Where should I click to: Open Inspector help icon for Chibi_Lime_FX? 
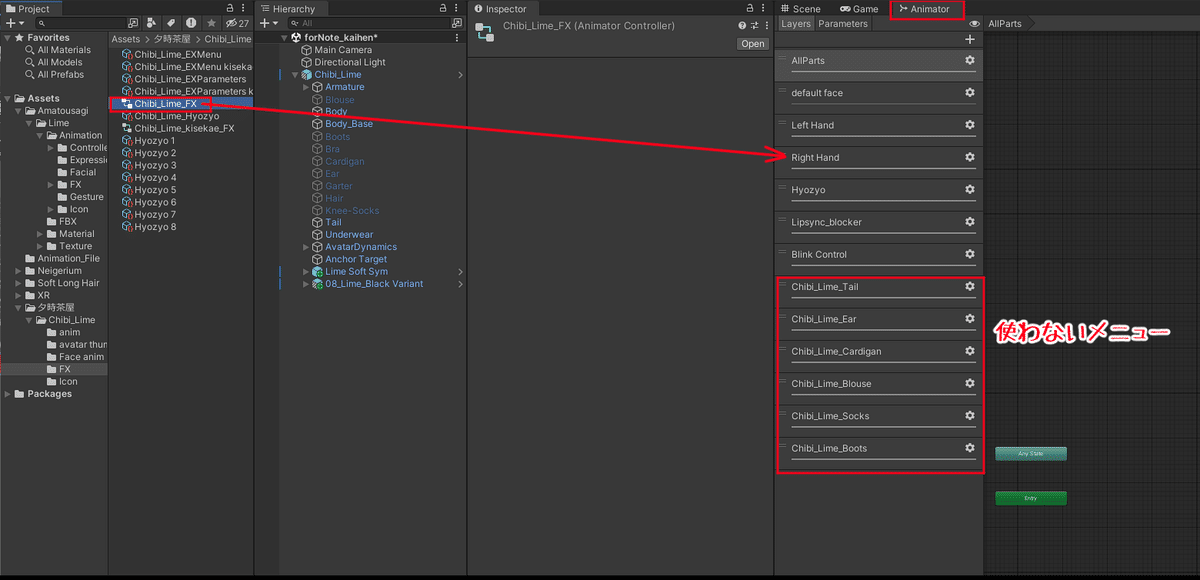(741, 26)
